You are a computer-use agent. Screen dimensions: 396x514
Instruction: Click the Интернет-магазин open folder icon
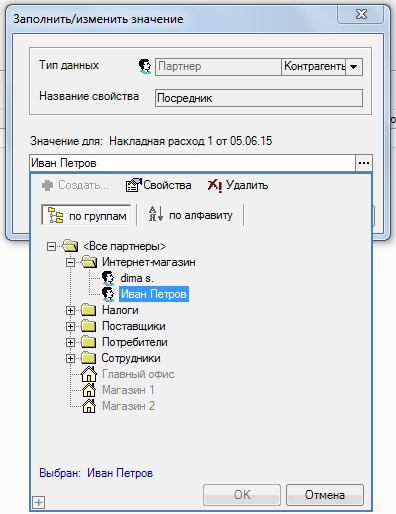click(89, 262)
